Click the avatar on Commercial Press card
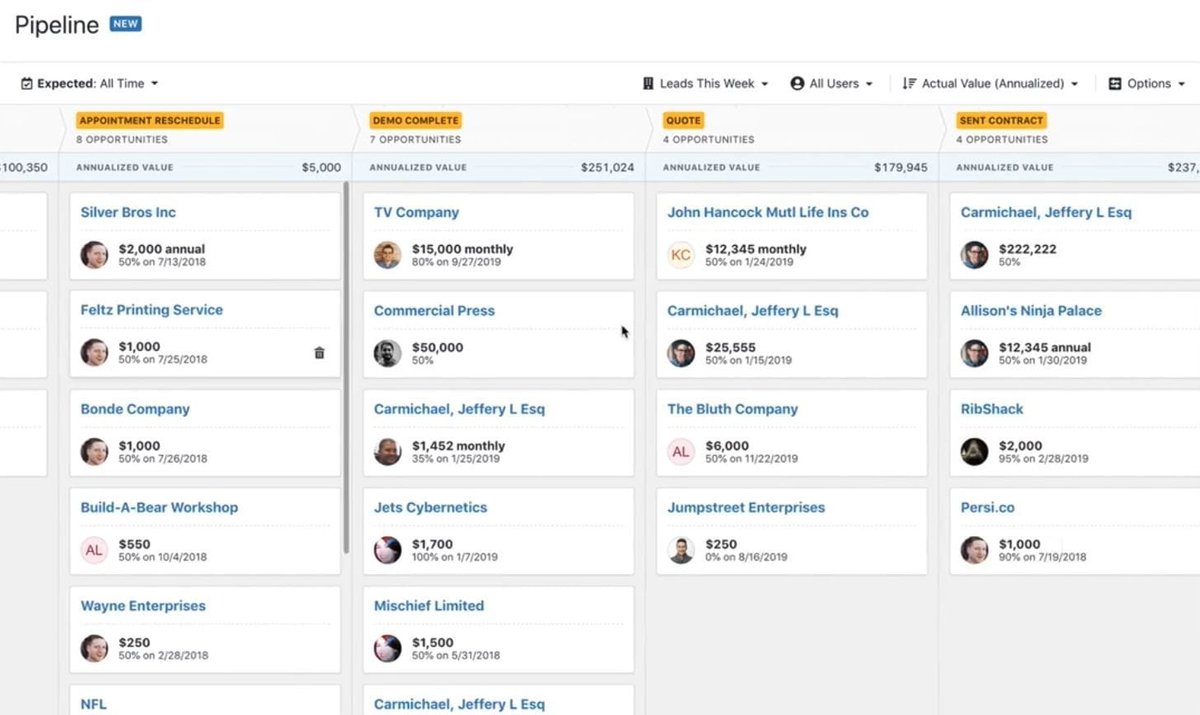Viewport: 1200px width, 715px height. point(388,353)
